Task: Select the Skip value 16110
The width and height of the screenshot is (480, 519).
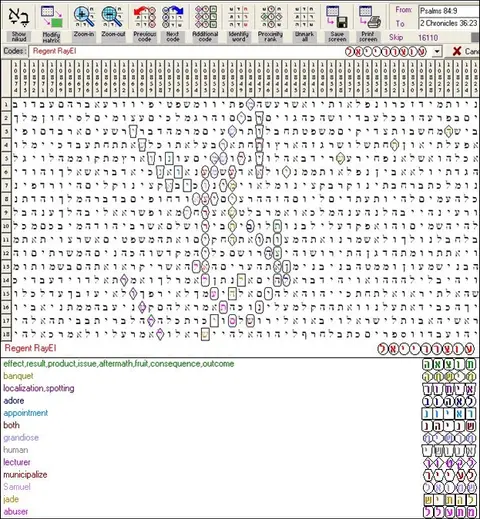Action: tap(428, 38)
